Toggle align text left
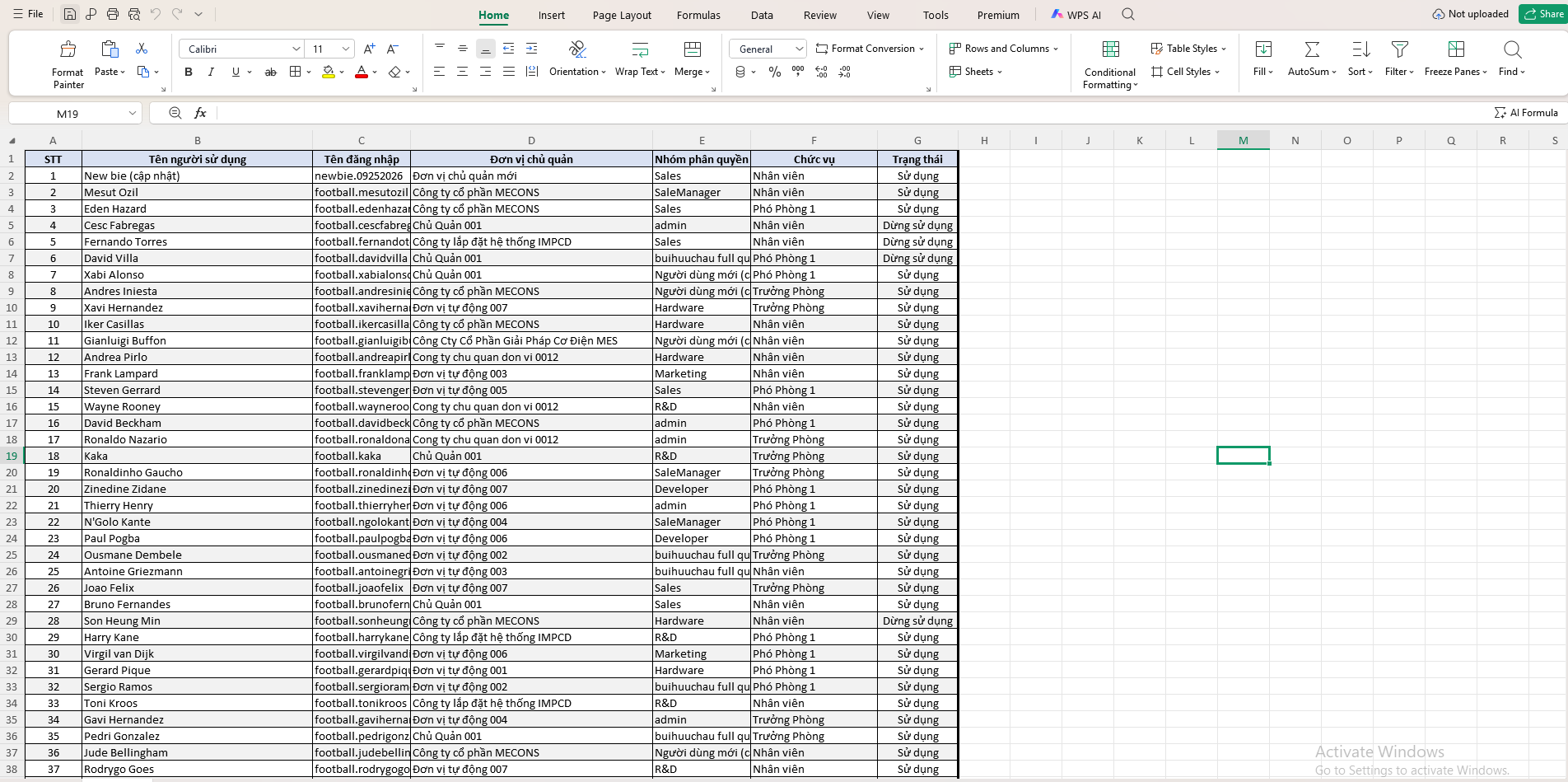Viewport: 1568px width, 782px height. pyautogui.click(x=440, y=72)
